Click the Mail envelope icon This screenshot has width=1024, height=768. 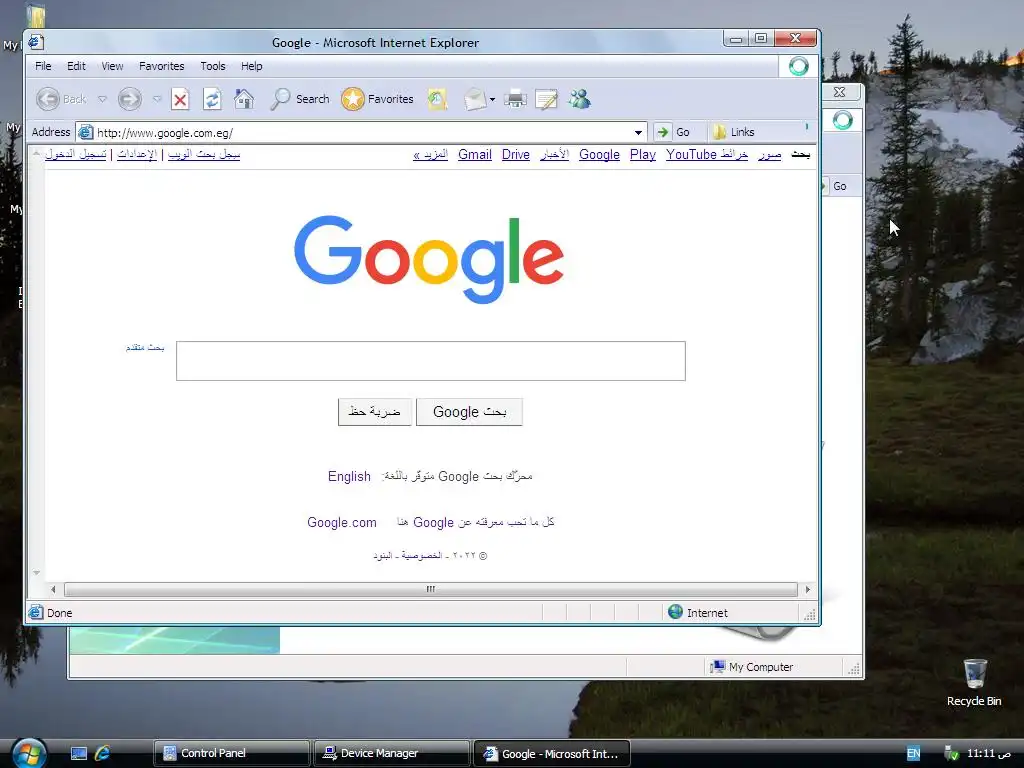pos(474,99)
